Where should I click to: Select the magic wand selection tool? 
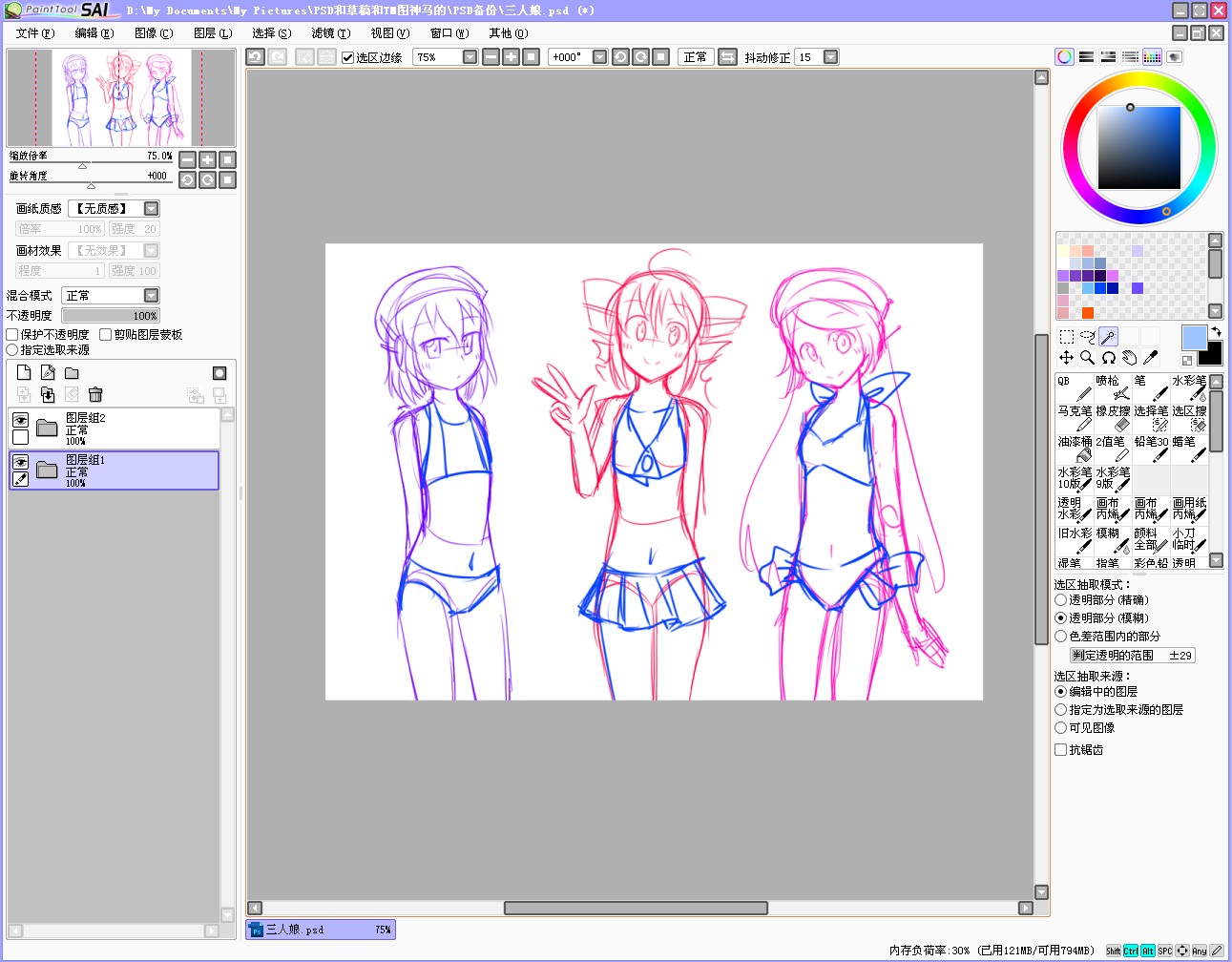(1108, 336)
